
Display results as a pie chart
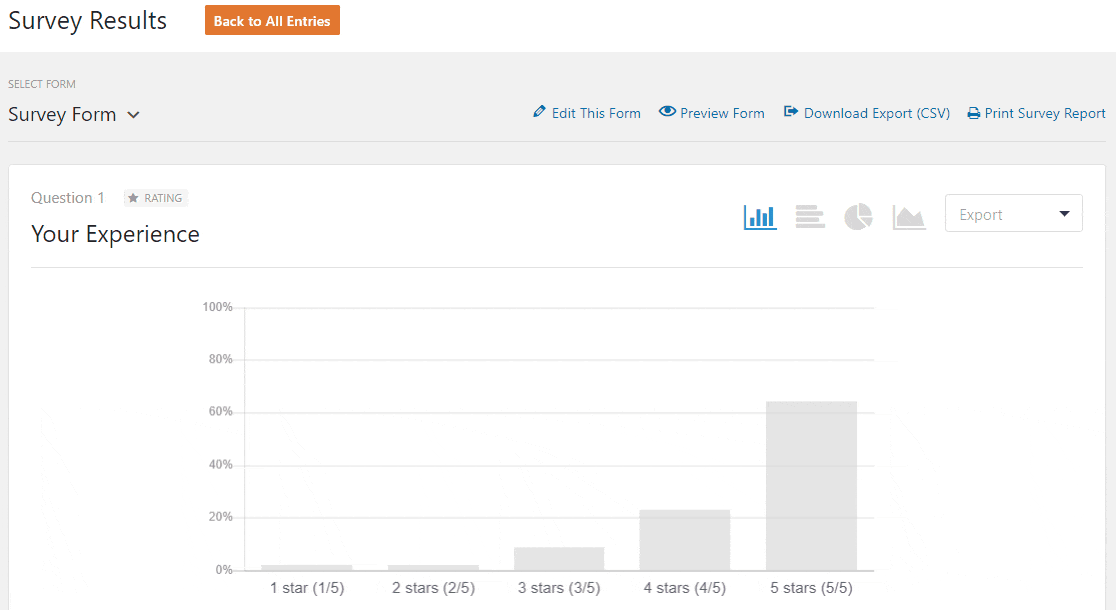[858, 216]
